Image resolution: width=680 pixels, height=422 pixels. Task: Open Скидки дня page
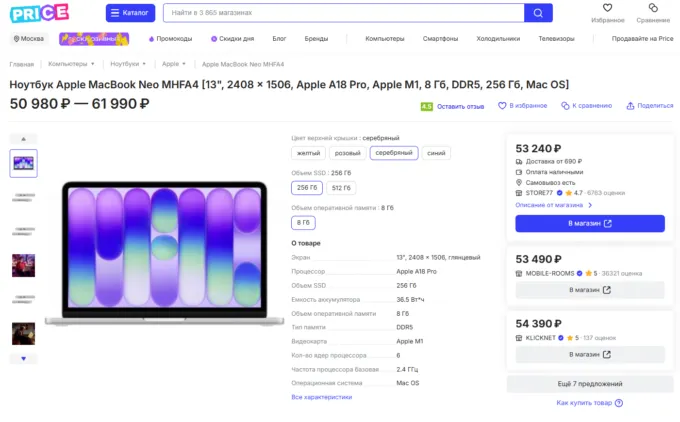click(232, 39)
